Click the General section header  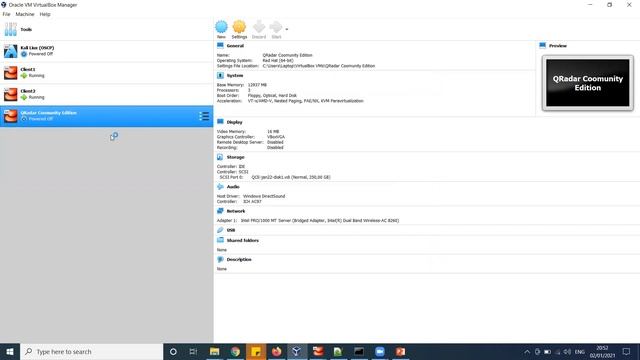(x=235, y=46)
